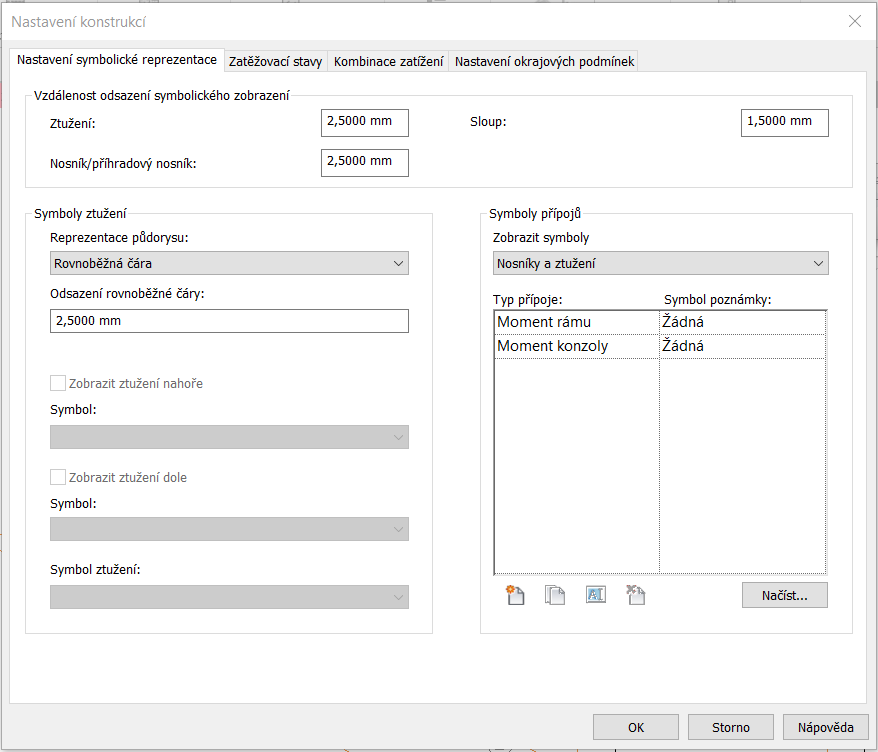Go to Nastavení okrajových podmínek tab
Screen dimensions: 878x752
(x=543, y=62)
